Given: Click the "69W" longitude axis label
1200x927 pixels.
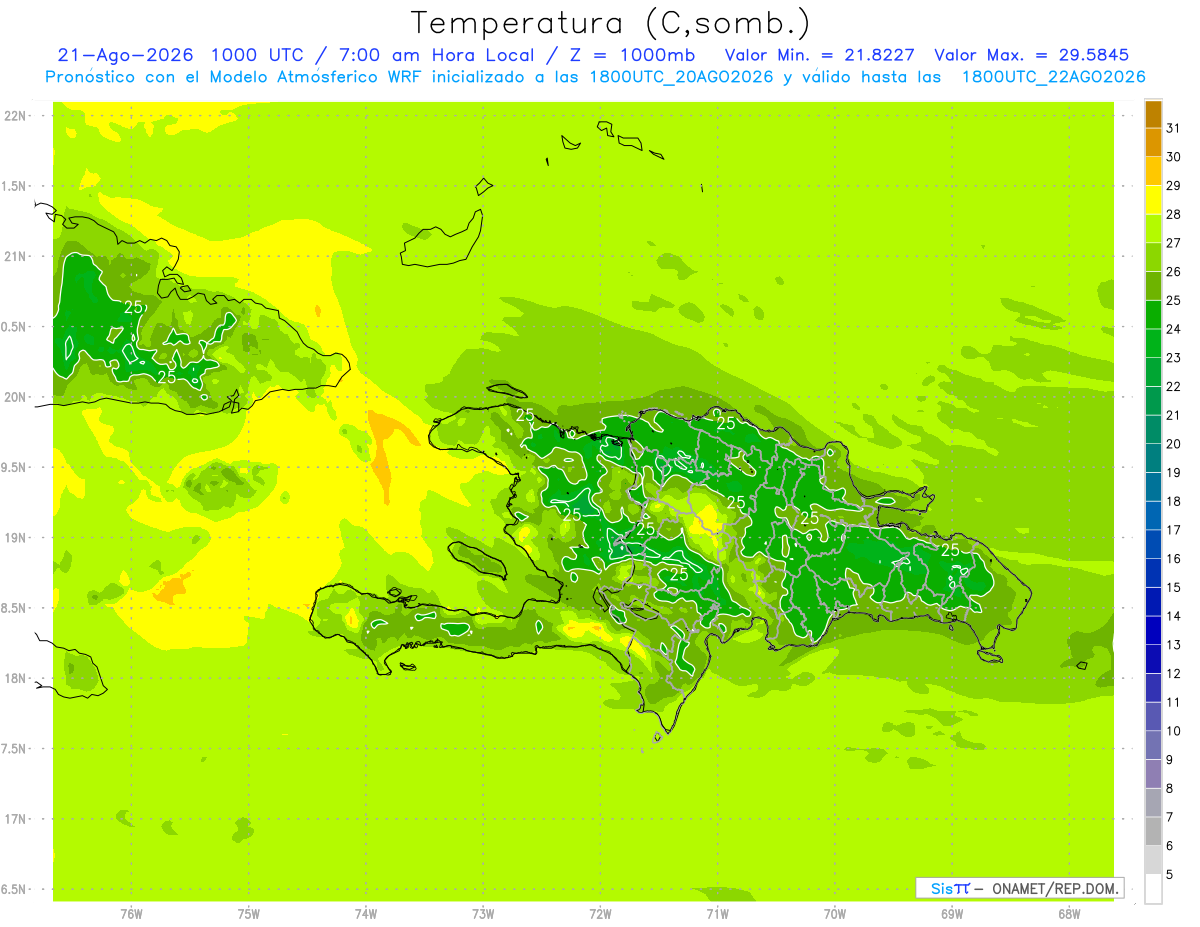Looking at the screenshot, I should [x=952, y=914].
